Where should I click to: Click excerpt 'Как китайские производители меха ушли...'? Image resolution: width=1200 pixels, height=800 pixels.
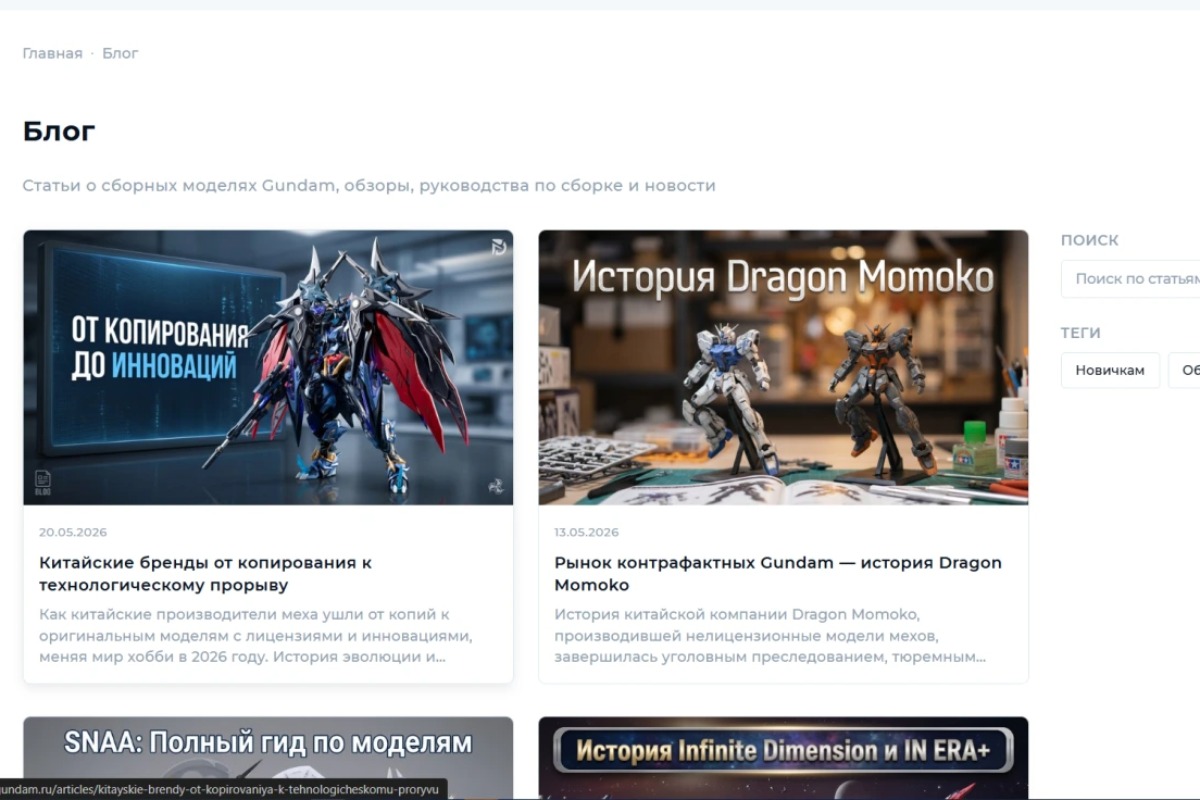click(x=256, y=636)
